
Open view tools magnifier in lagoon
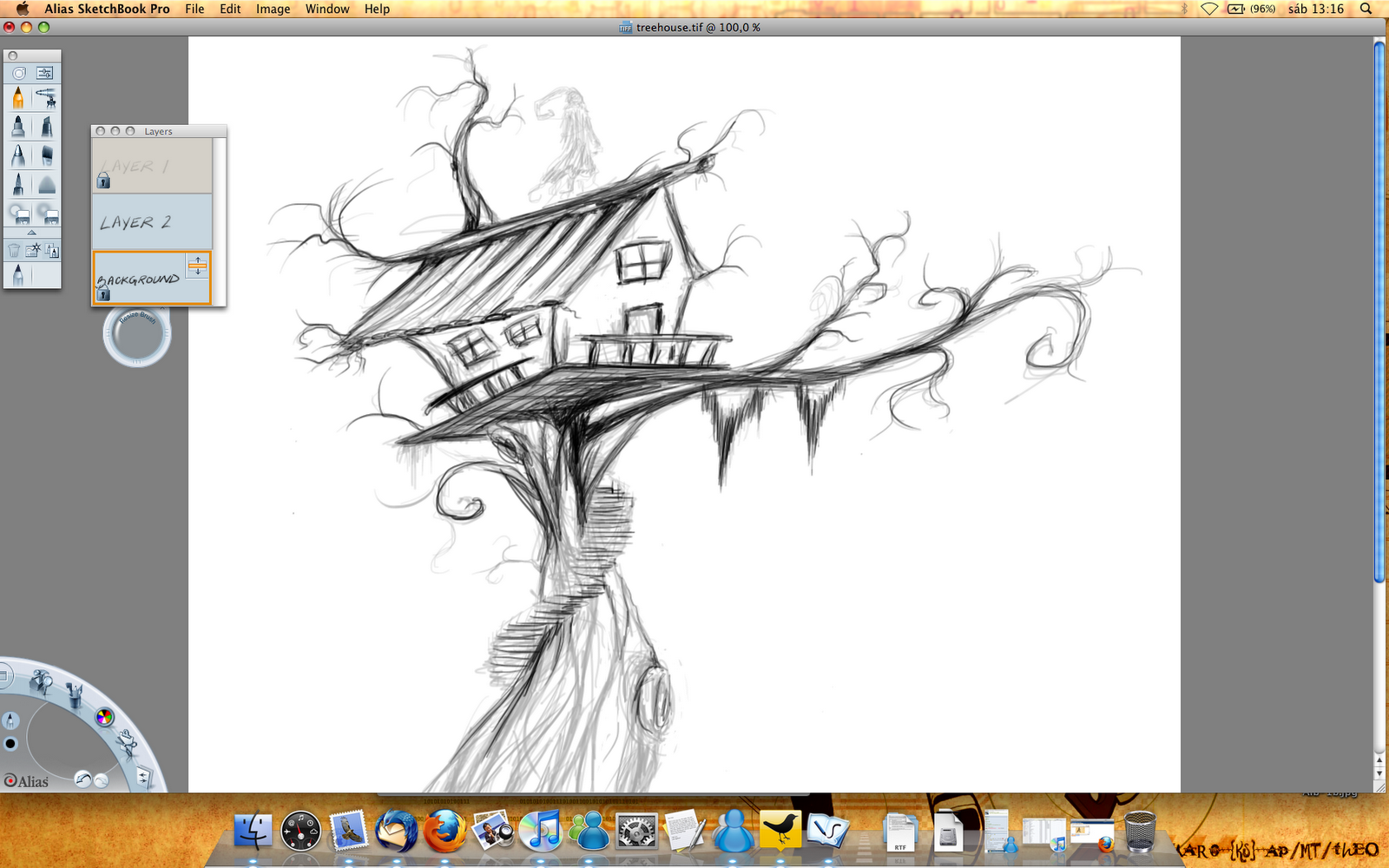pyautogui.click(x=40, y=681)
